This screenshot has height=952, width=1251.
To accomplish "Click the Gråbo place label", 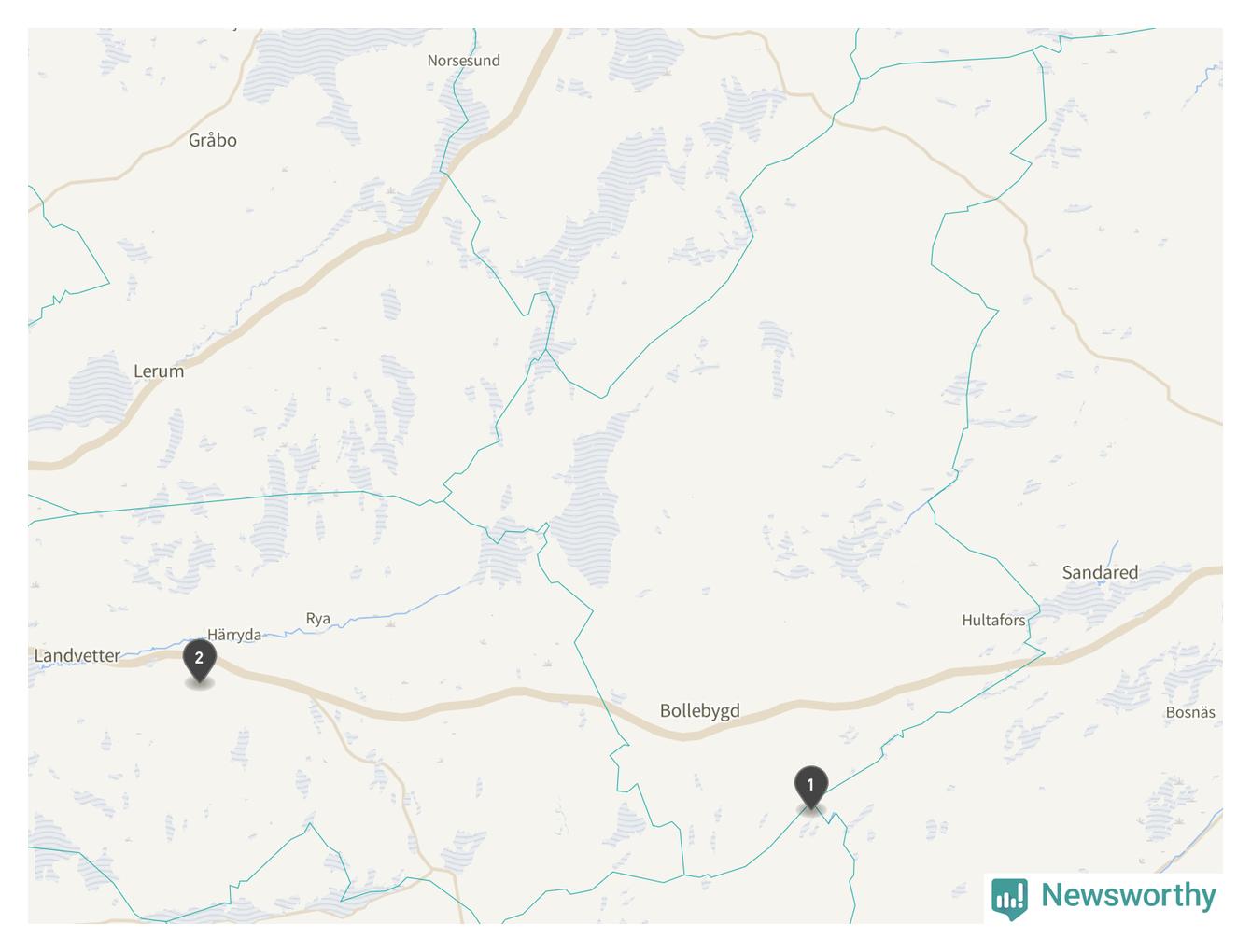I will [x=212, y=140].
